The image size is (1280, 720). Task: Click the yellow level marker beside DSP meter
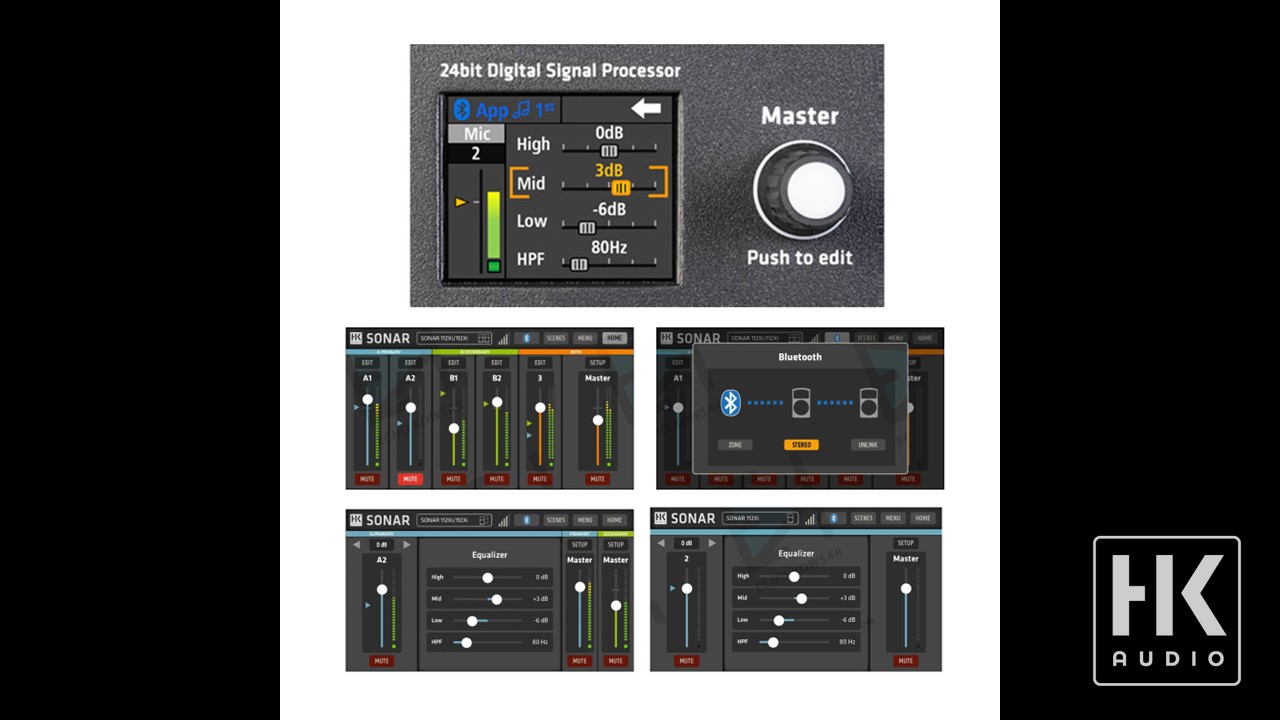(461, 202)
